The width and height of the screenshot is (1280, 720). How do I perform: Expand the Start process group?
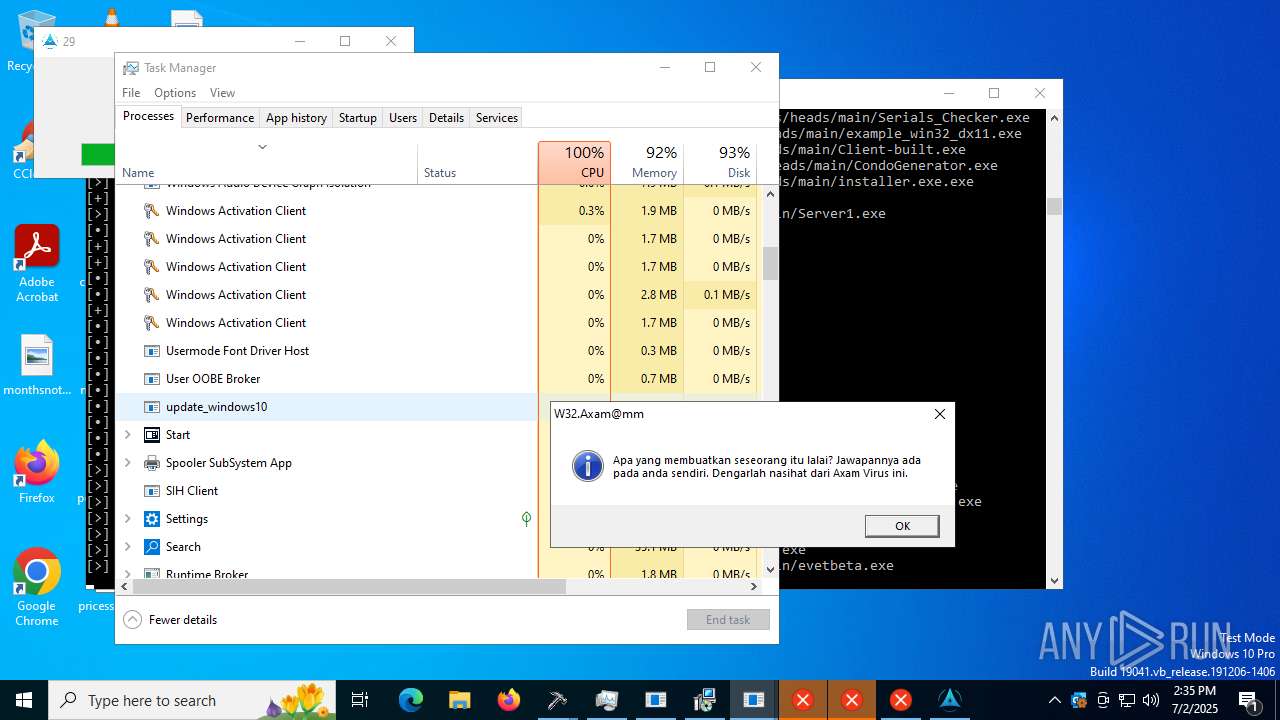127,435
